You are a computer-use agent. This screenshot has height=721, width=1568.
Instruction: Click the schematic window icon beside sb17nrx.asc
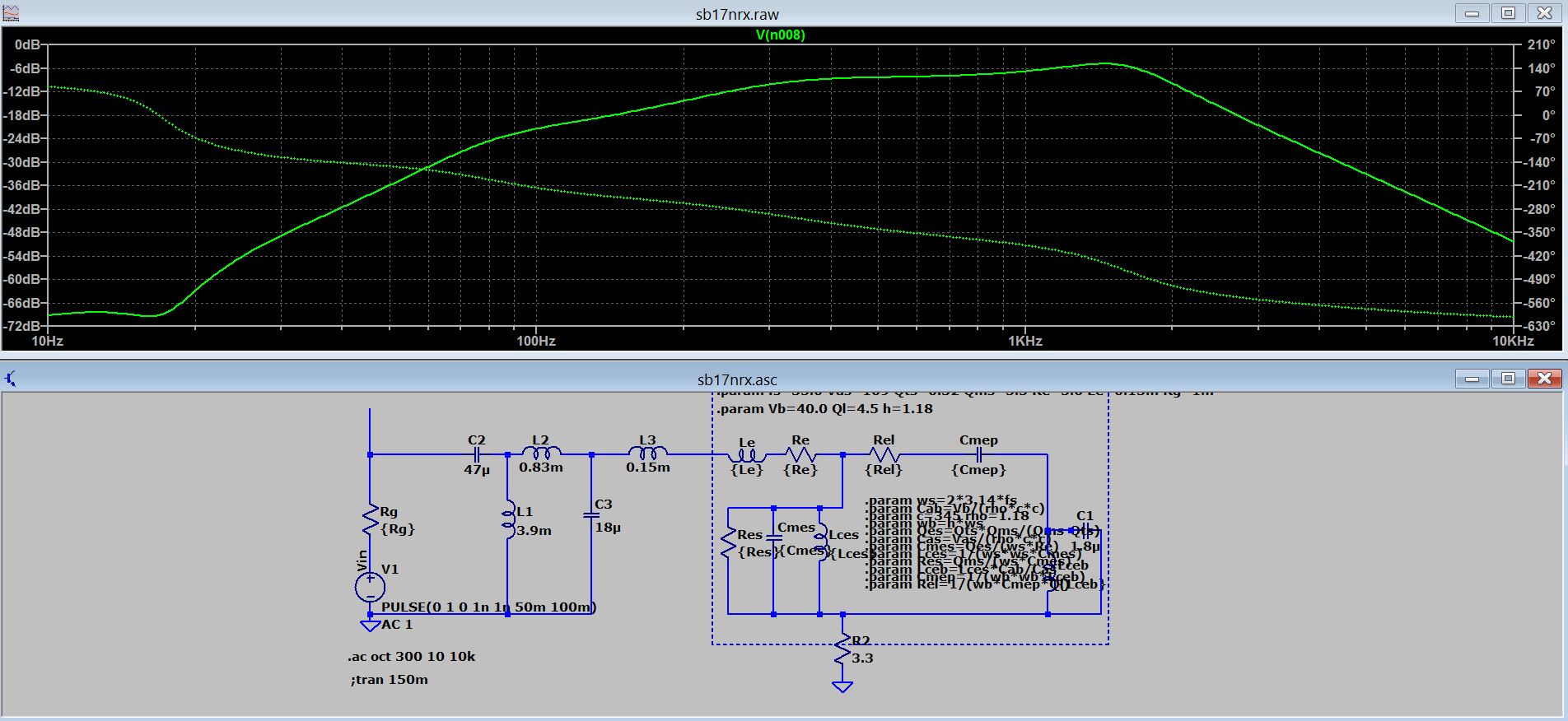pos(11,379)
